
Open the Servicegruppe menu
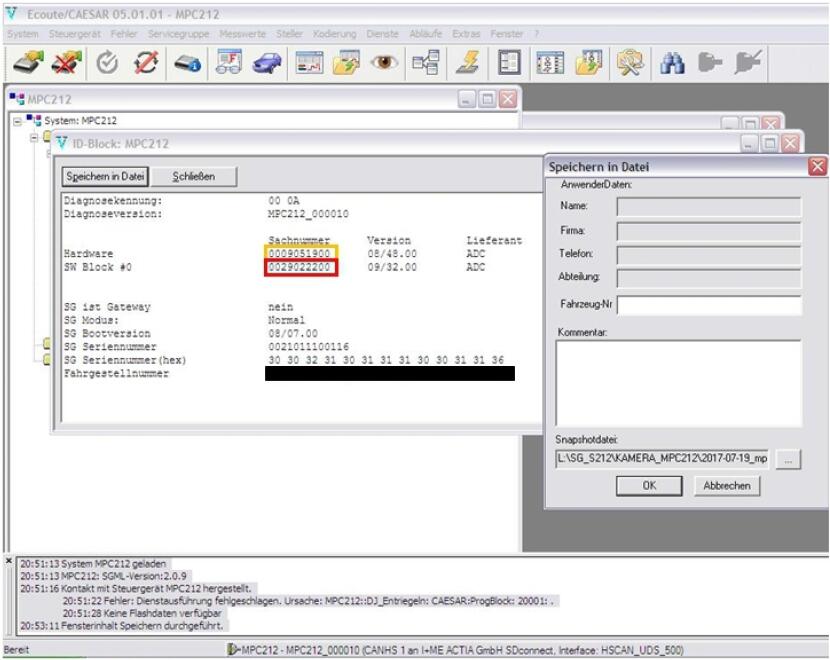(178, 34)
